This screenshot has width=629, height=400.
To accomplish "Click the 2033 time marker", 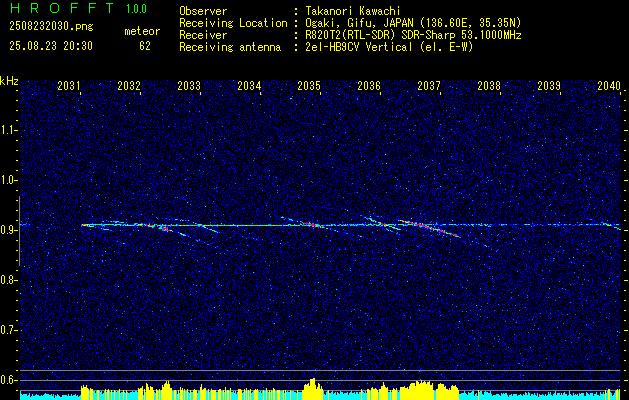I will pos(189,85).
